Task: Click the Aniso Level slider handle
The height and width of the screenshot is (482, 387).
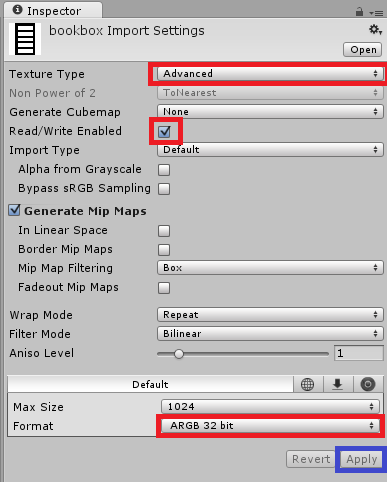Action: [x=179, y=354]
